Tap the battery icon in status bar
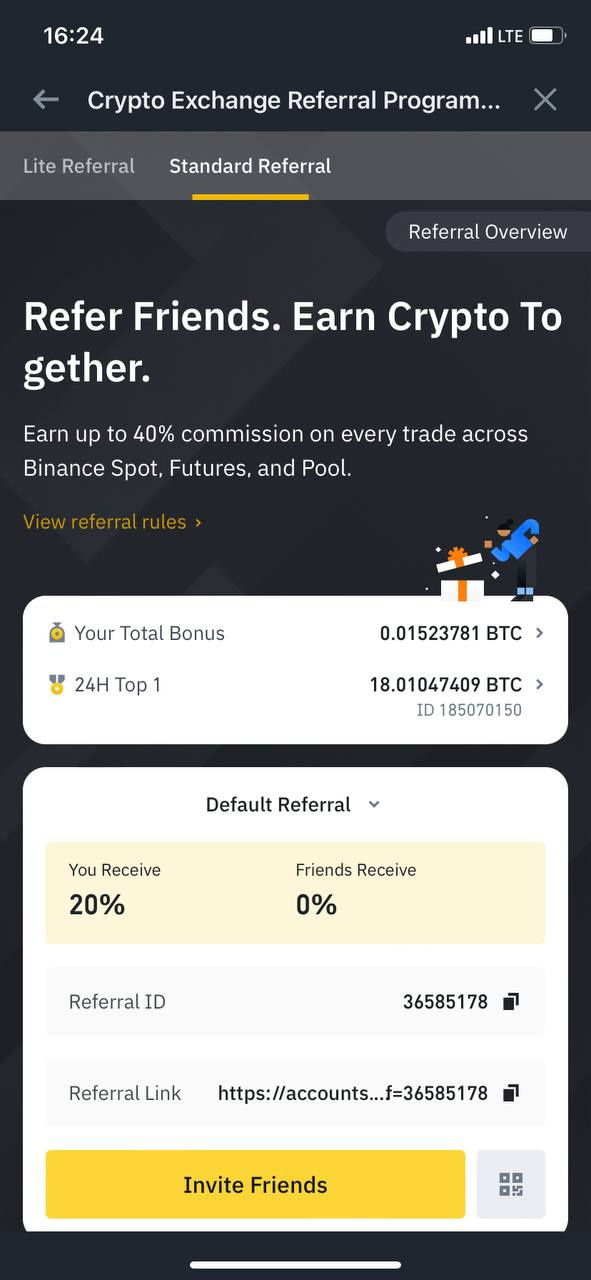Image resolution: width=591 pixels, height=1280 pixels. 546,36
